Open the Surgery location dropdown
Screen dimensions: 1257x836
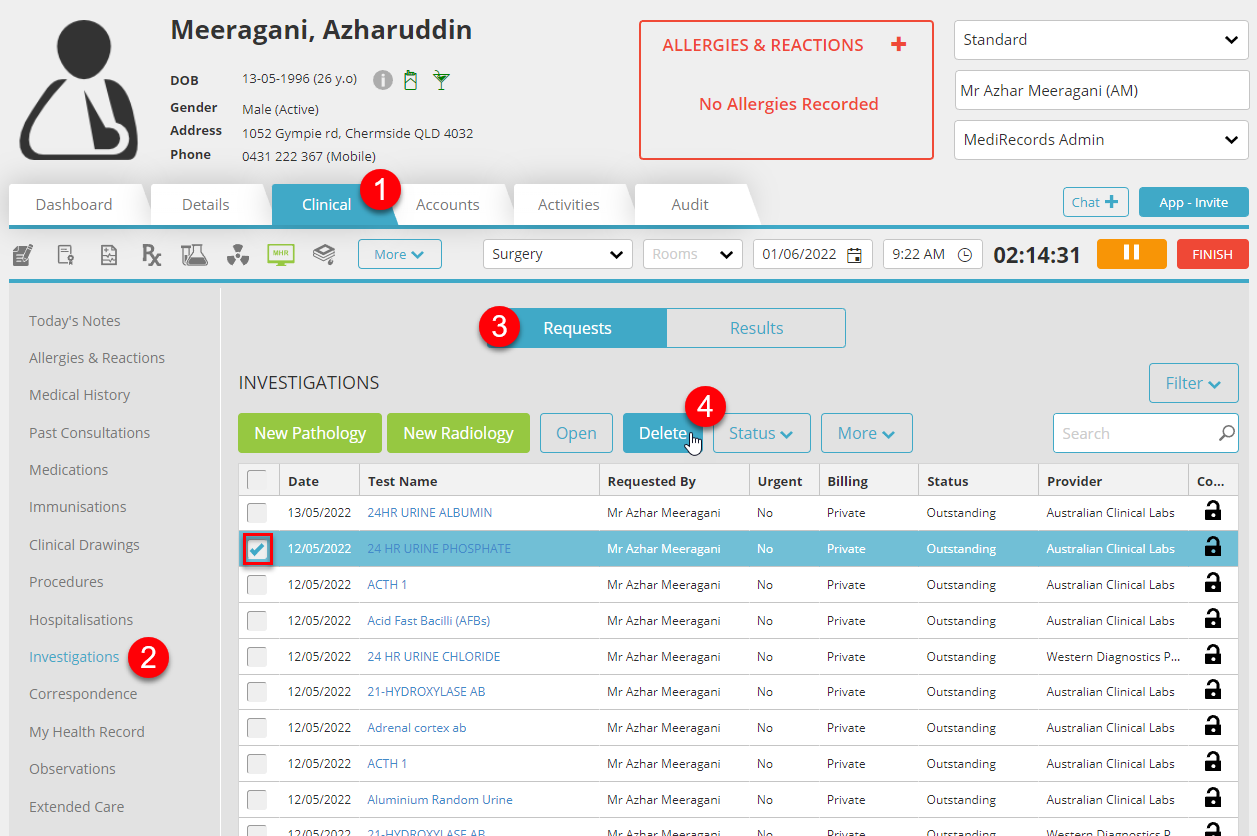[x=558, y=254]
